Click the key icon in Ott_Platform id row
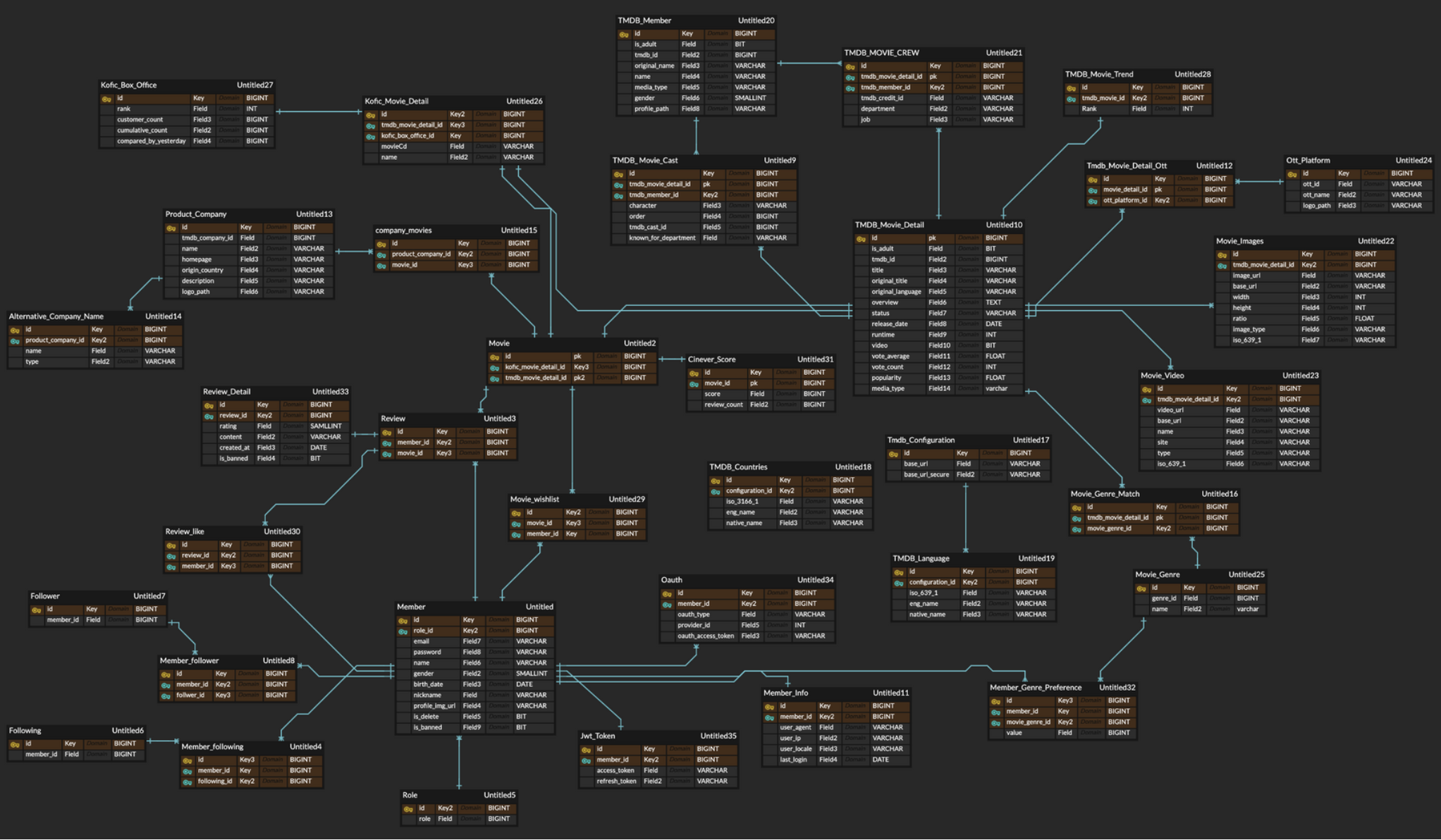1441x840 pixels. [1292, 174]
